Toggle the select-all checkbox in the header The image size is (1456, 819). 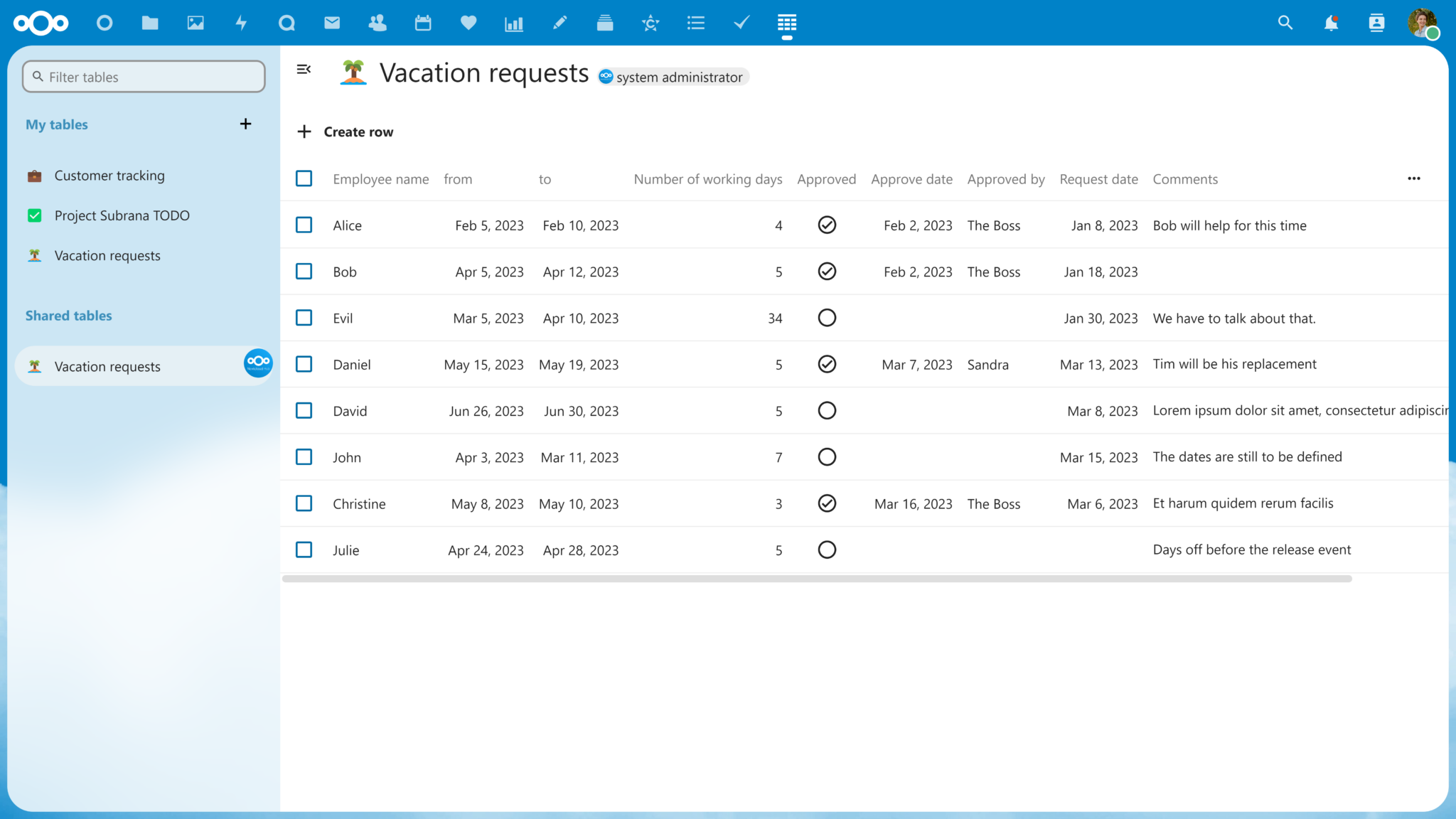tap(304, 178)
